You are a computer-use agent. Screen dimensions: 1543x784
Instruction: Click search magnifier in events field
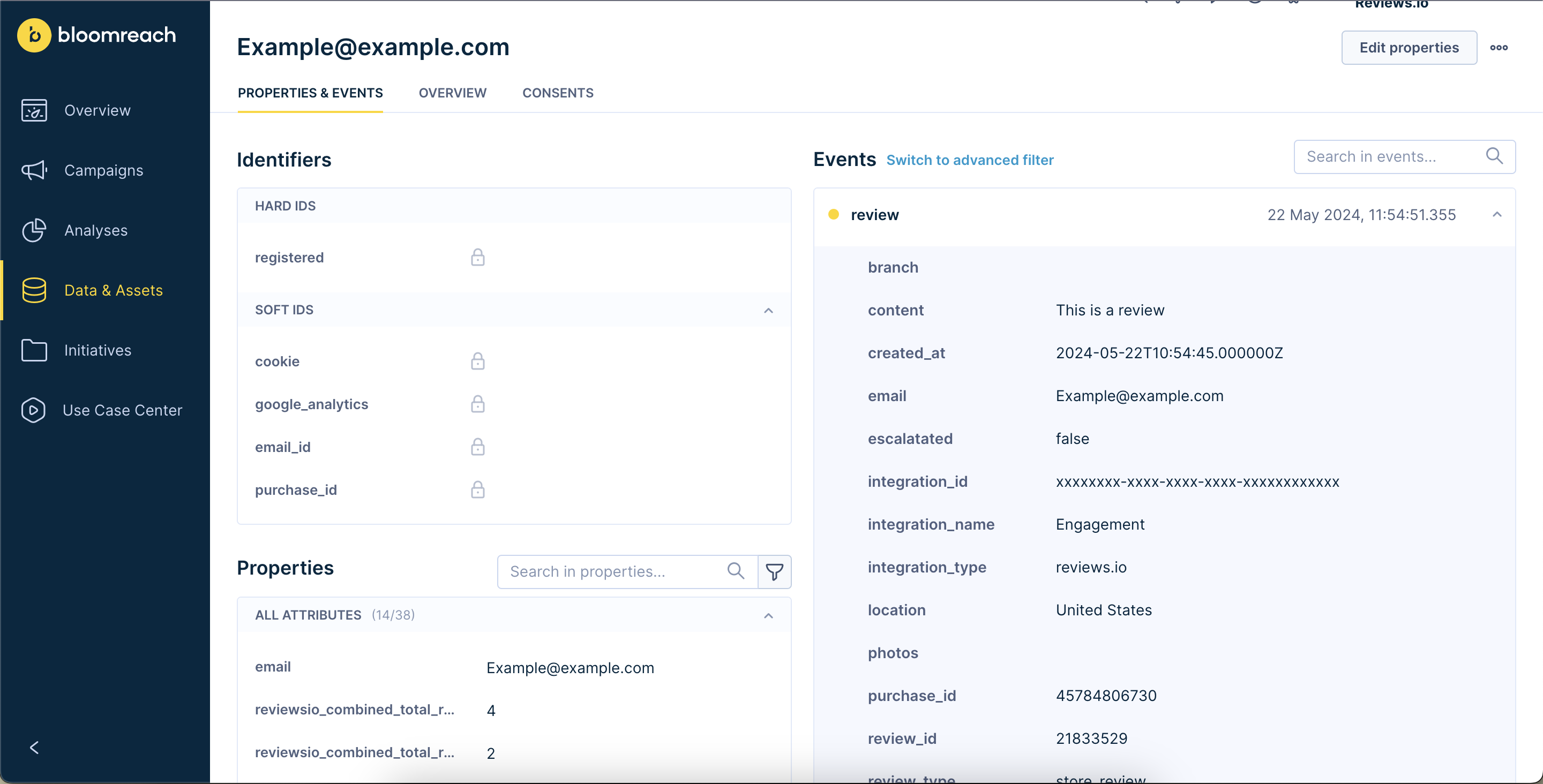(x=1494, y=156)
